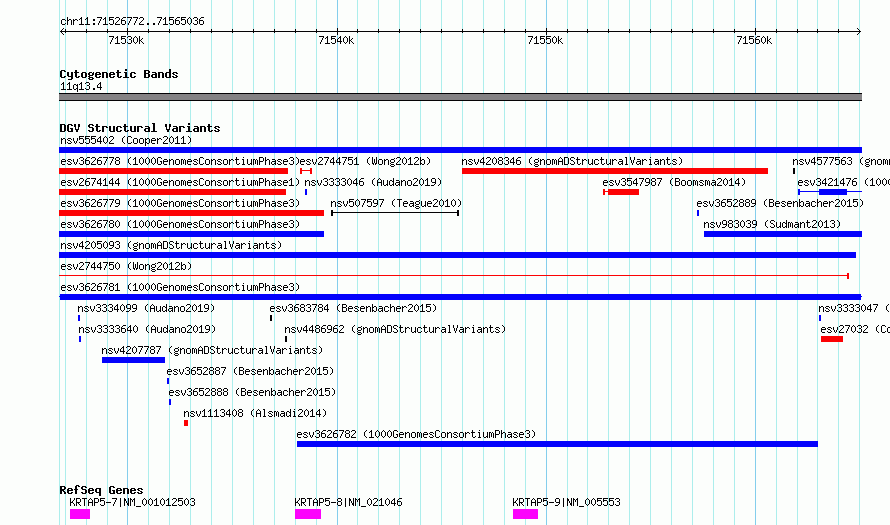Select the esv3626782 long blue bar
890x525 pixels.
557,444
